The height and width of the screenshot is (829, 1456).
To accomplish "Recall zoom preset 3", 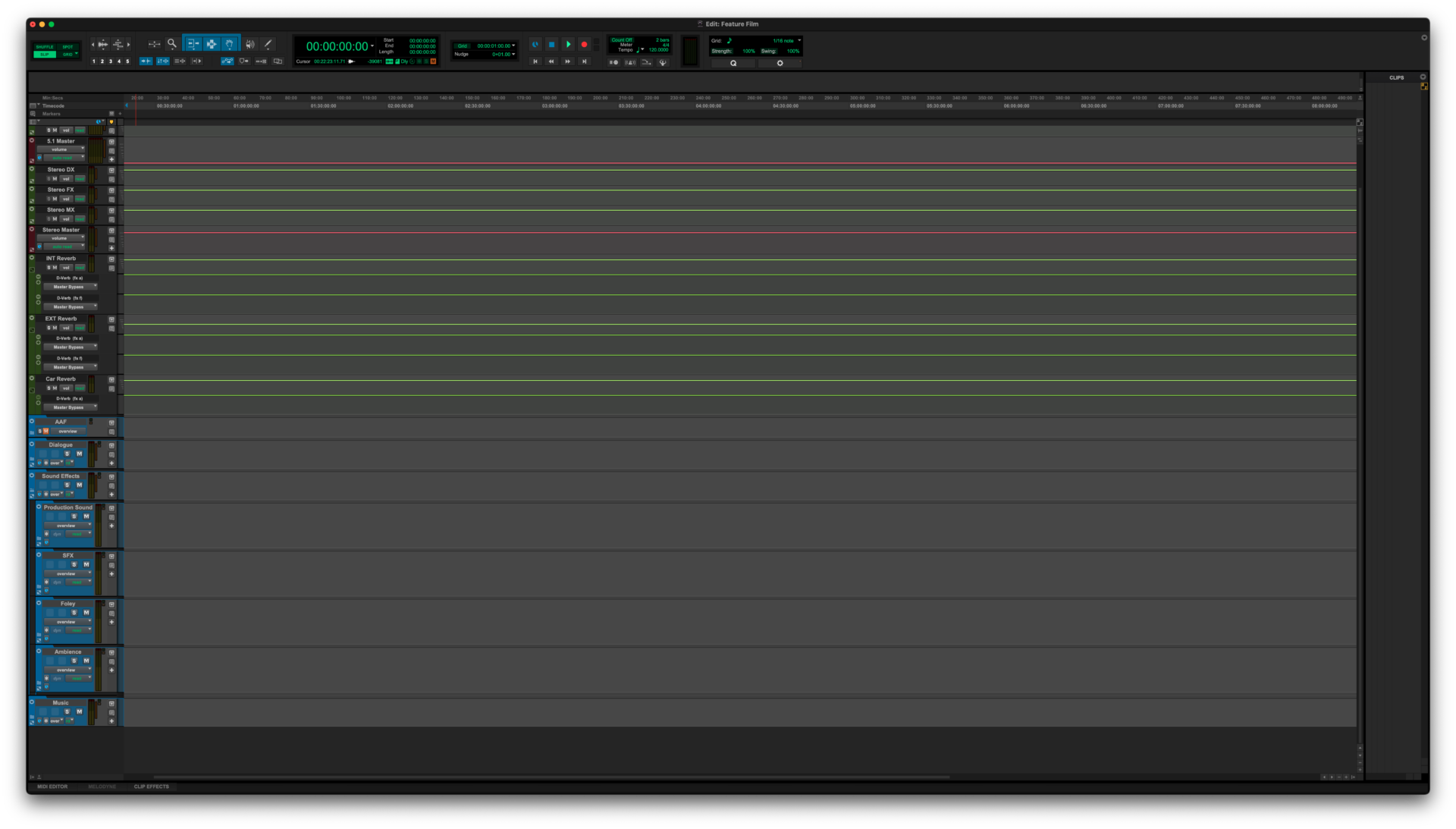I will [111, 61].
